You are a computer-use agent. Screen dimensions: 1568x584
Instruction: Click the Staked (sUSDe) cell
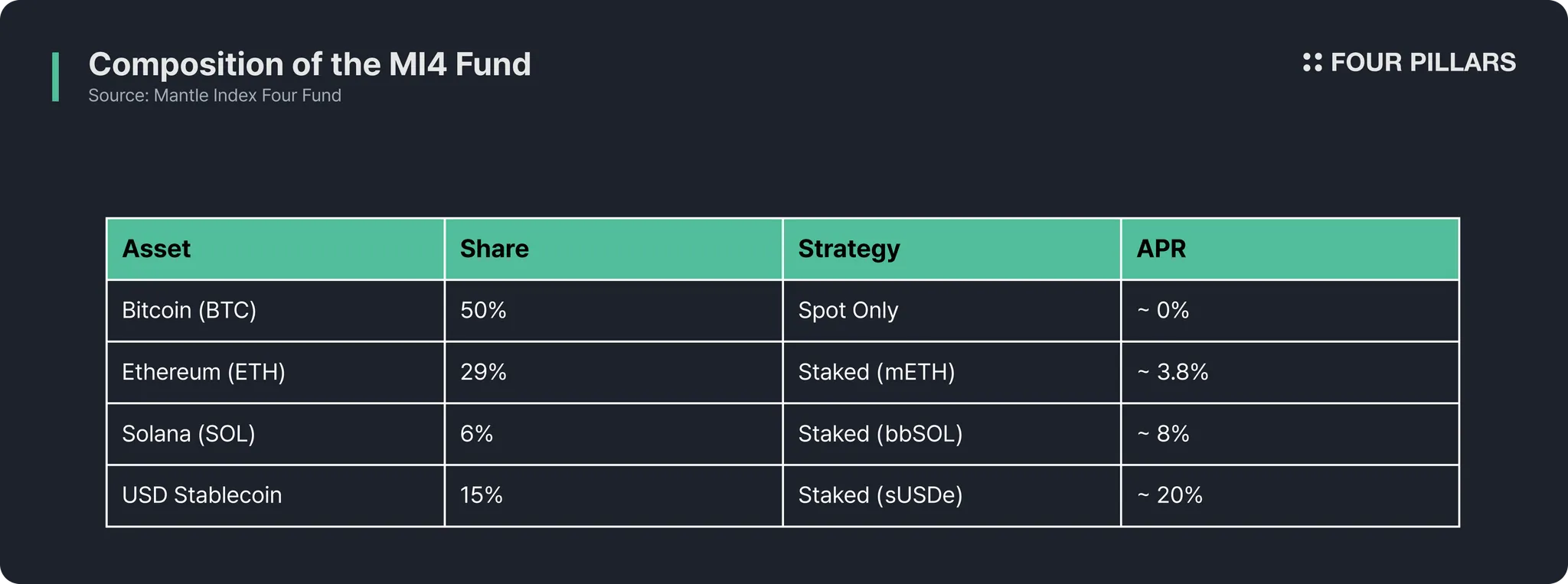coord(880,495)
